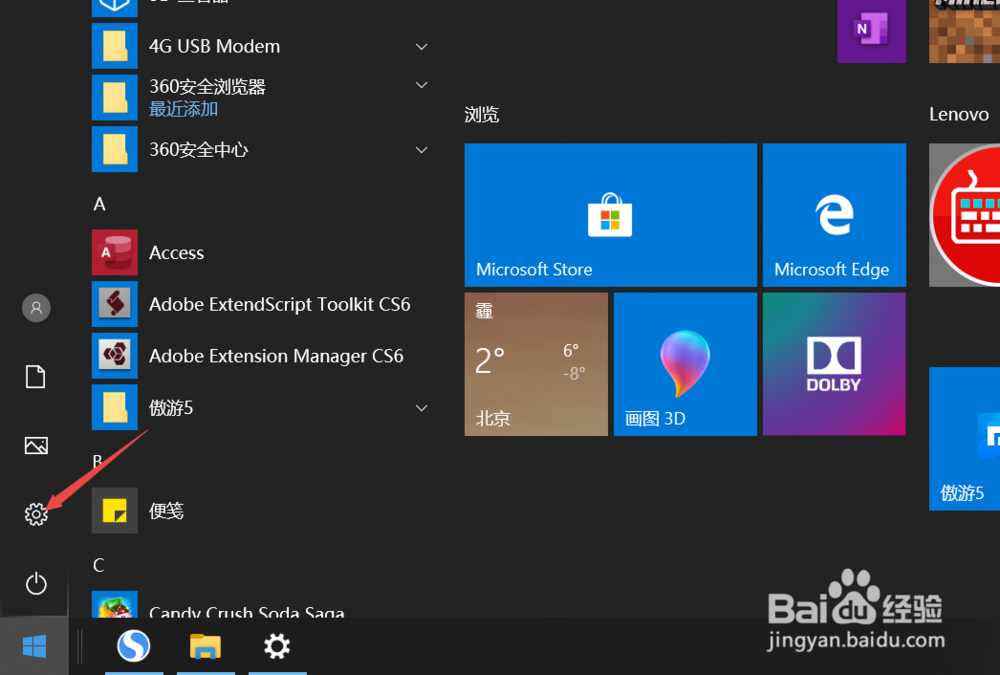The height and width of the screenshot is (675, 1000).
Task: Open the Minecraft tile
Action: (964, 31)
